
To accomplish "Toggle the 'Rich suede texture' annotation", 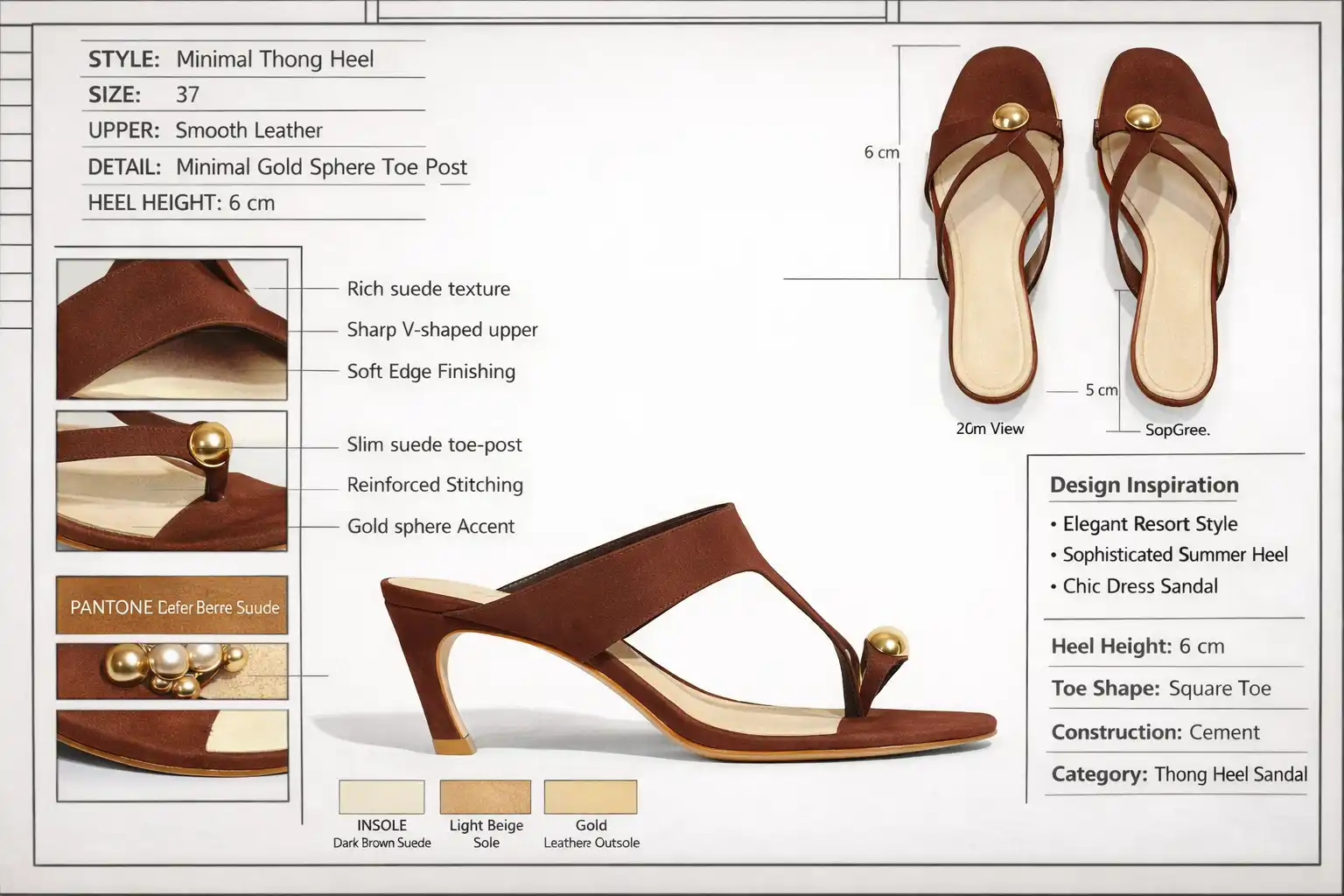I will click(428, 289).
